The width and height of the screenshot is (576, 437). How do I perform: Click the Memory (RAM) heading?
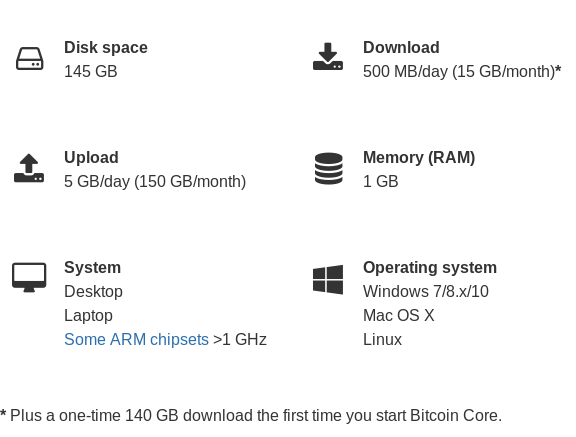point(419,158)
